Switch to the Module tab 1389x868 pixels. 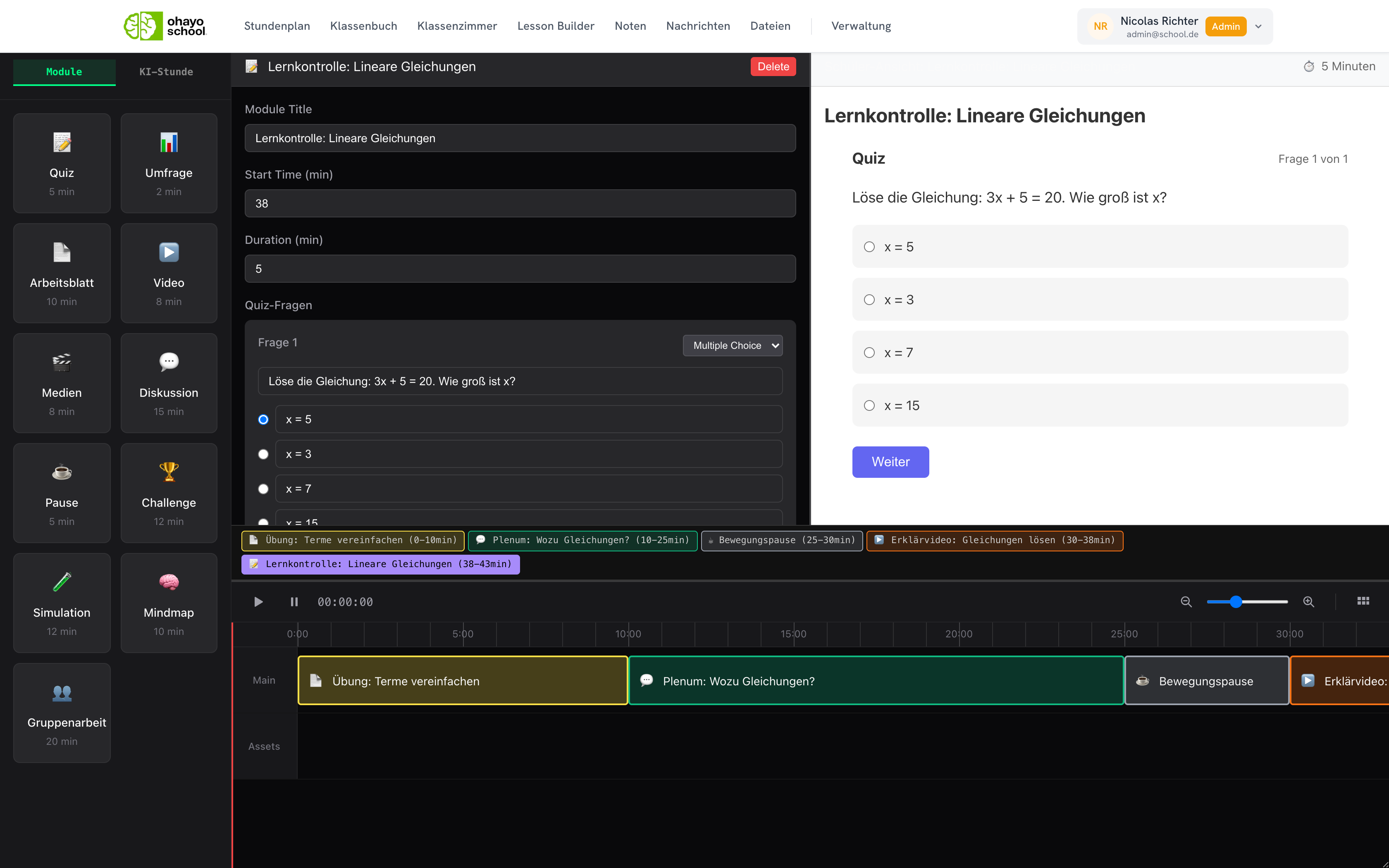(64, 72)
